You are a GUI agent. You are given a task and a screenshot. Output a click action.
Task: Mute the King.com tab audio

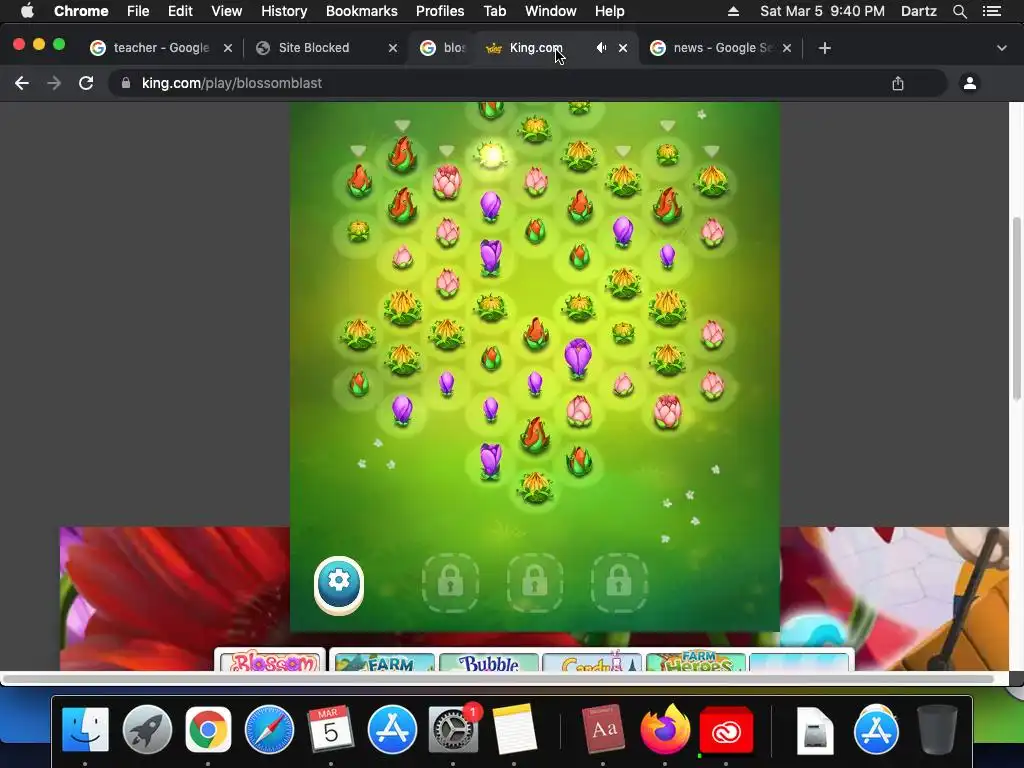coord(601,48)
